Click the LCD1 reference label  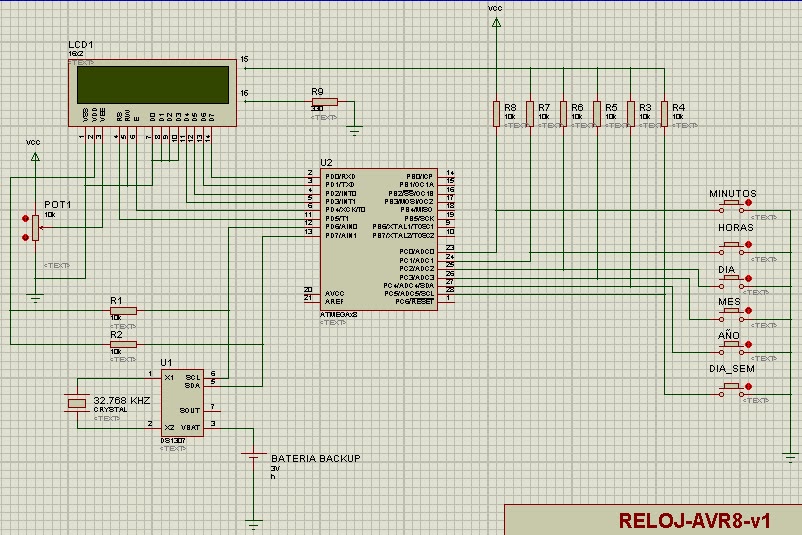[81, 45]
